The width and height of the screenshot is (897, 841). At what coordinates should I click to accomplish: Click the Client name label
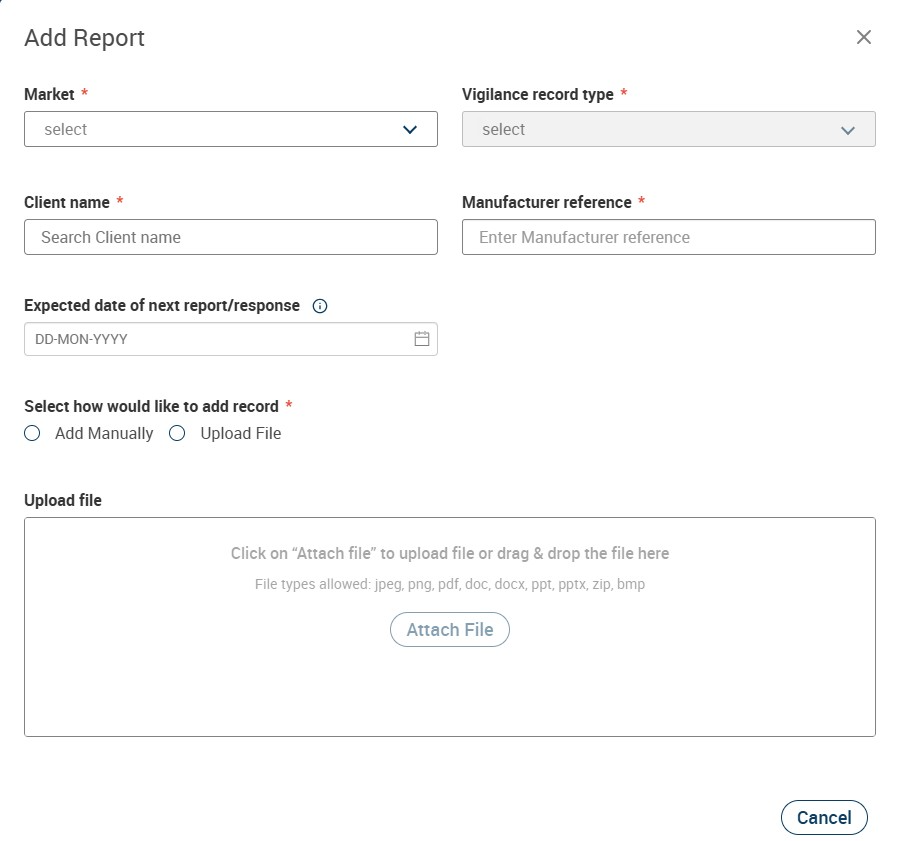(x=67, y=202)
